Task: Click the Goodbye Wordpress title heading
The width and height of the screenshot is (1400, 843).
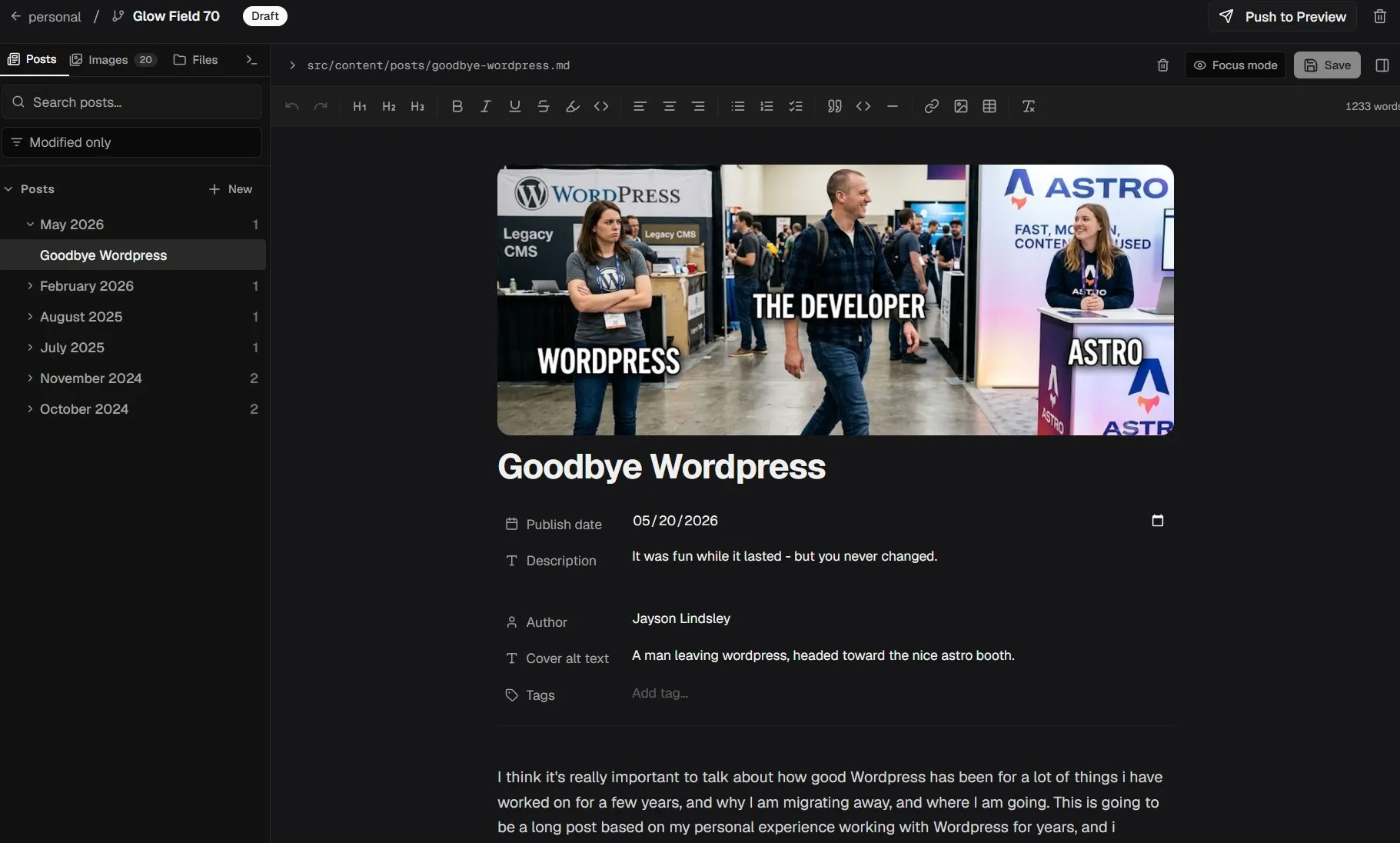Action: [x=661, y=467]
